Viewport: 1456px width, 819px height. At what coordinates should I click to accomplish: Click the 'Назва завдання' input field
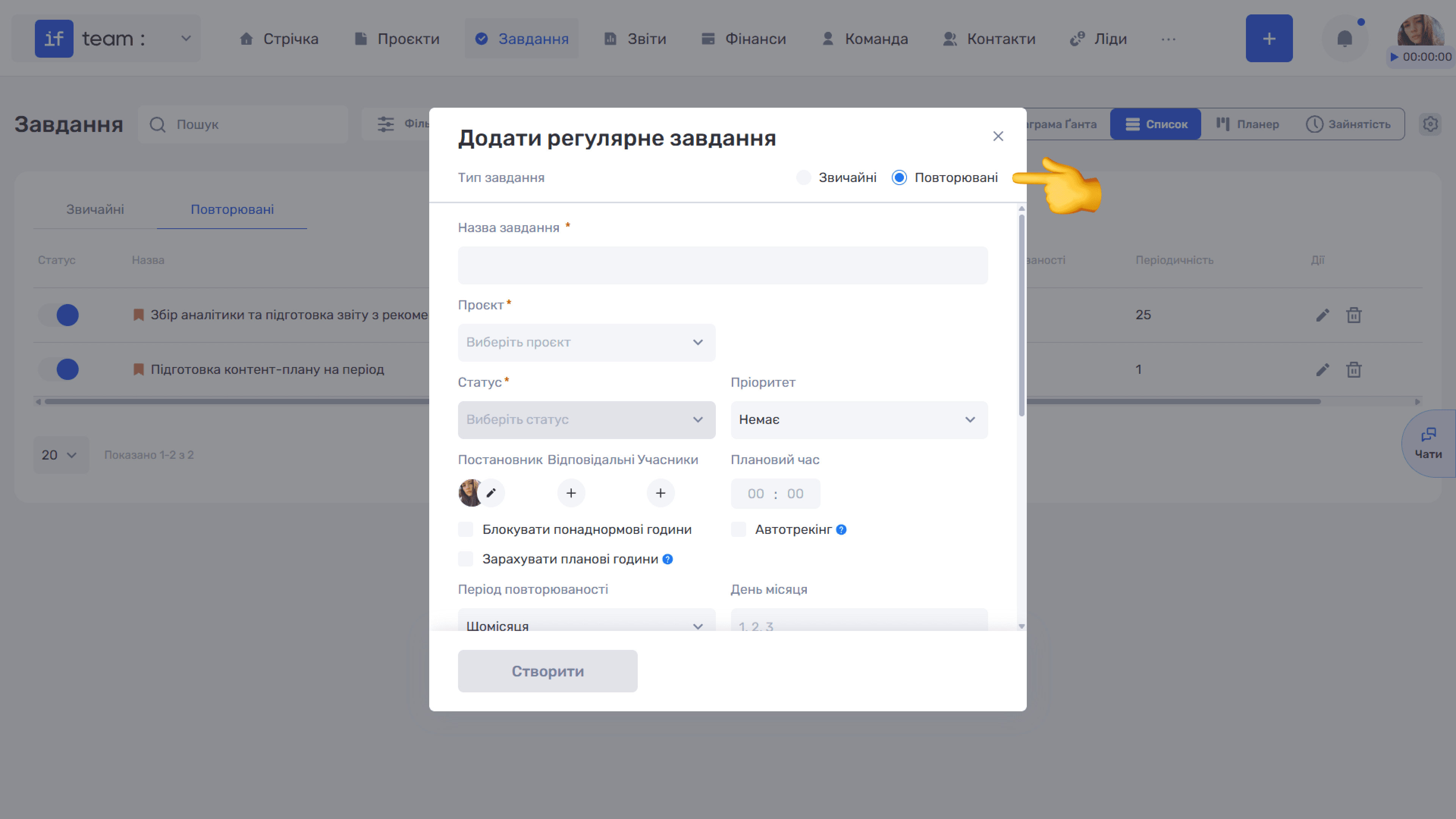click(723, 265)
